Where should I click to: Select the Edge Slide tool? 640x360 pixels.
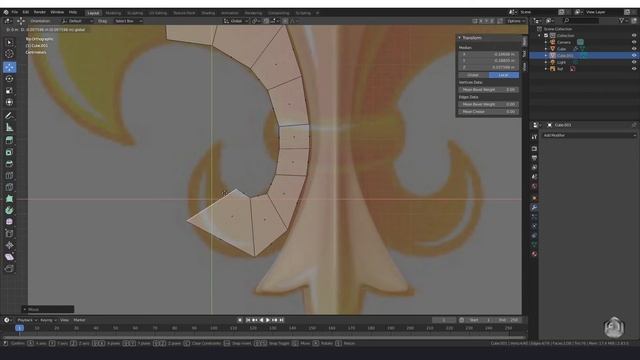click(9, 234)
